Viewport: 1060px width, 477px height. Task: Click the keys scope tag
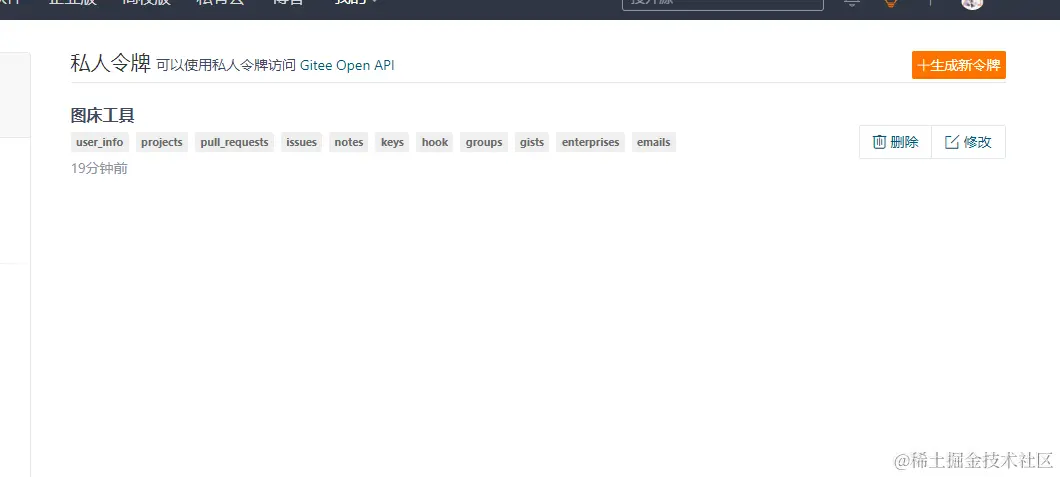392,142
